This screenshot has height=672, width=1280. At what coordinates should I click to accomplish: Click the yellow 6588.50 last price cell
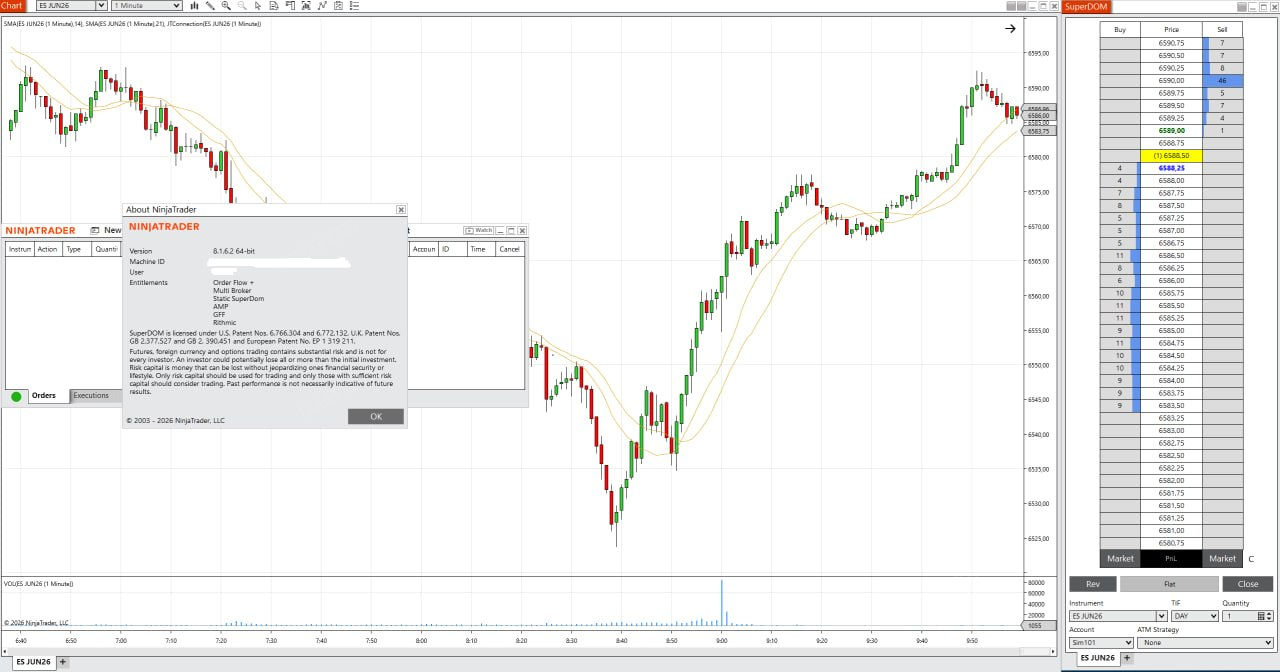(1171, 156)
